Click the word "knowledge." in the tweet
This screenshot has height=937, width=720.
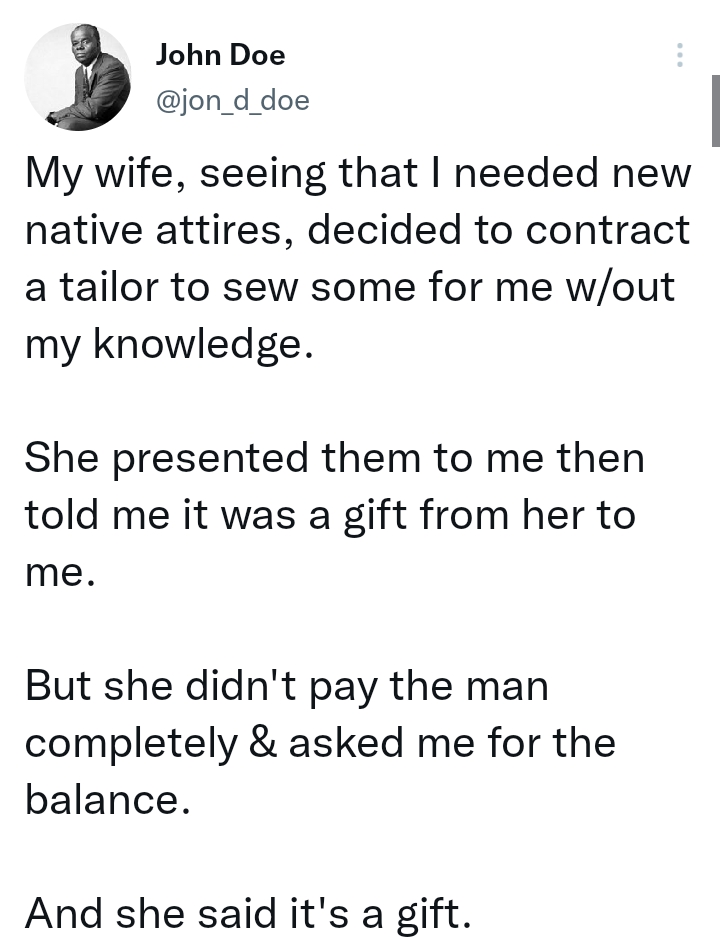tap(203, 344)
